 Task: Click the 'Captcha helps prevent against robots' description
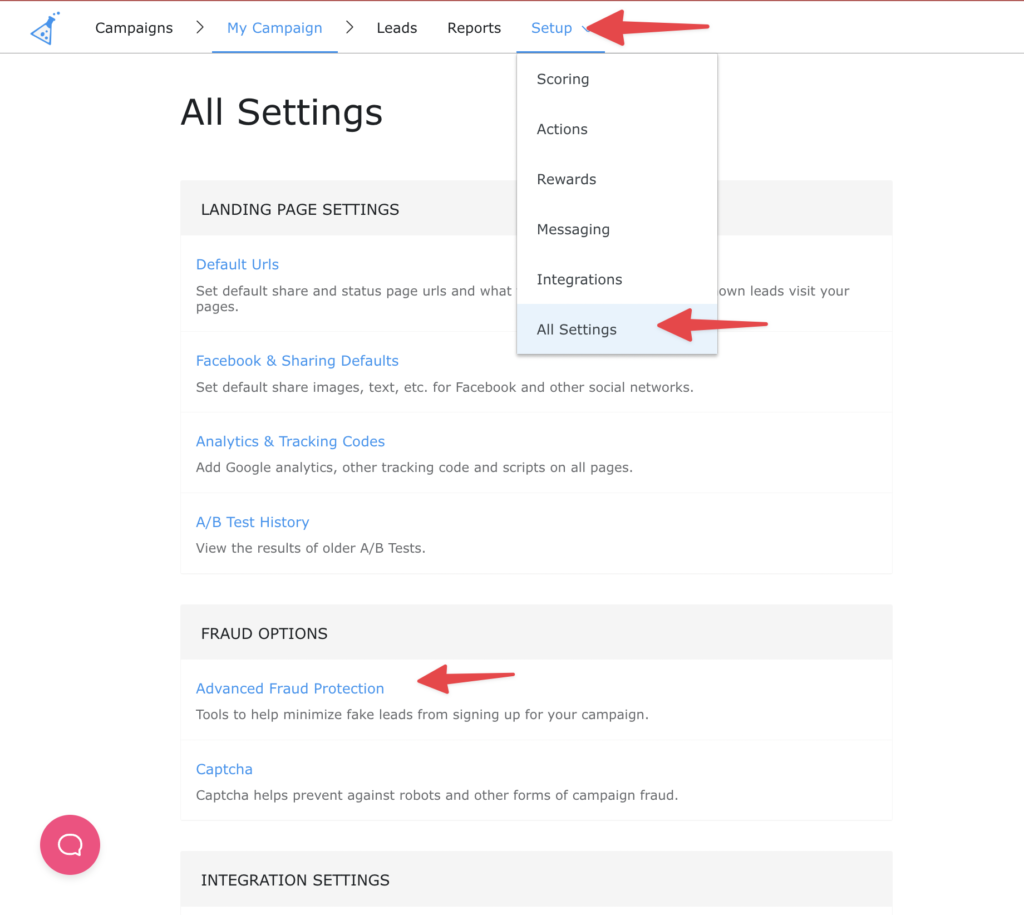click(437, 795)
